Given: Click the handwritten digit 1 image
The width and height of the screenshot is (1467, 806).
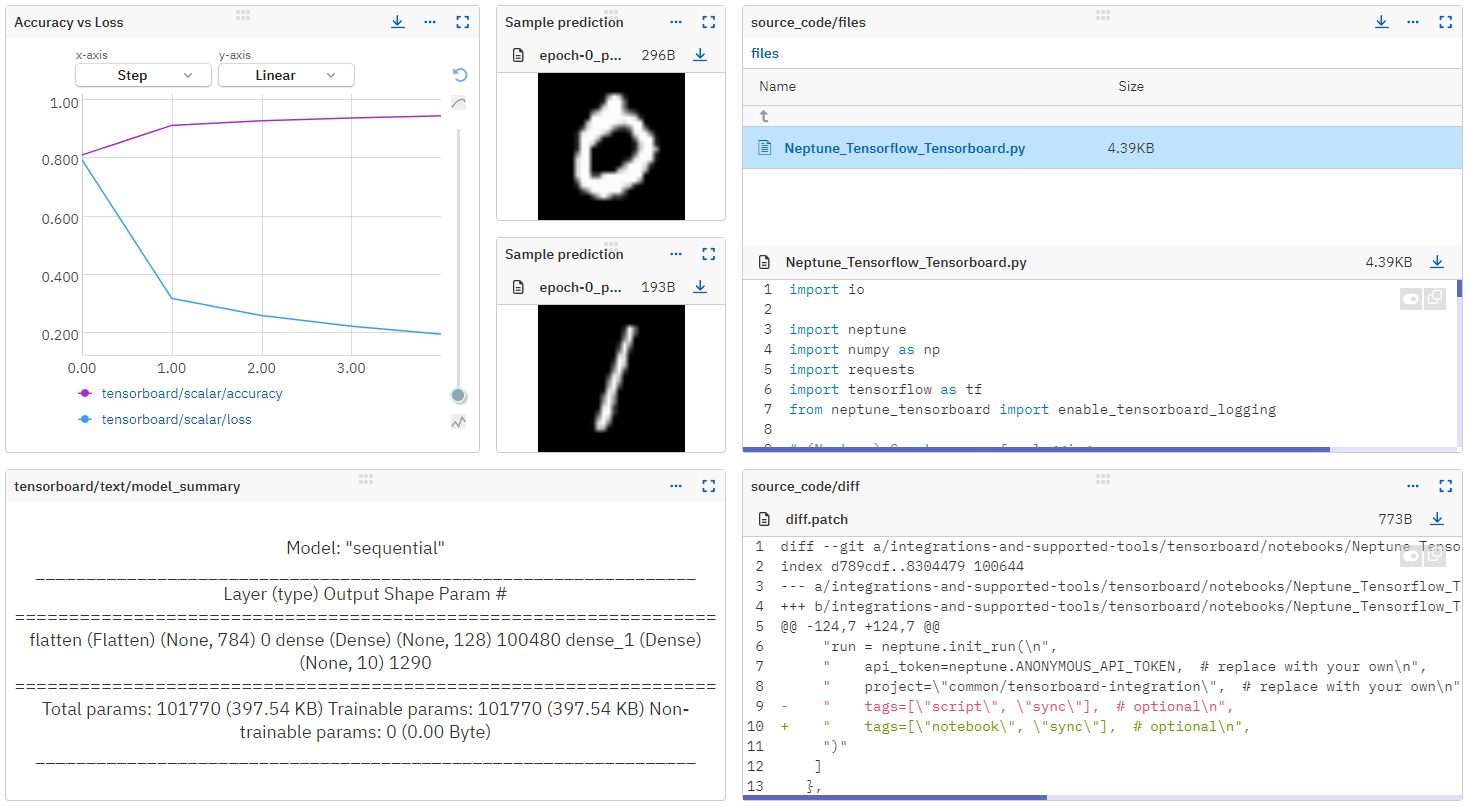Looking at the screenshot, I should click(611, 378).
